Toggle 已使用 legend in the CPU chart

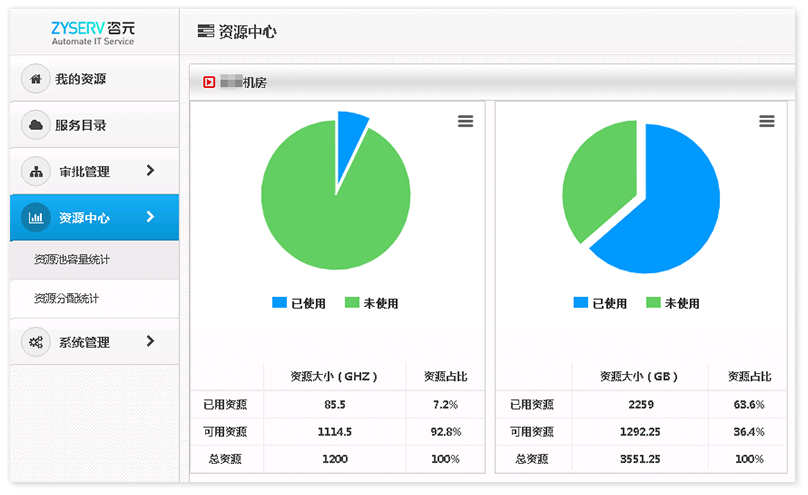tap(299, 303)
